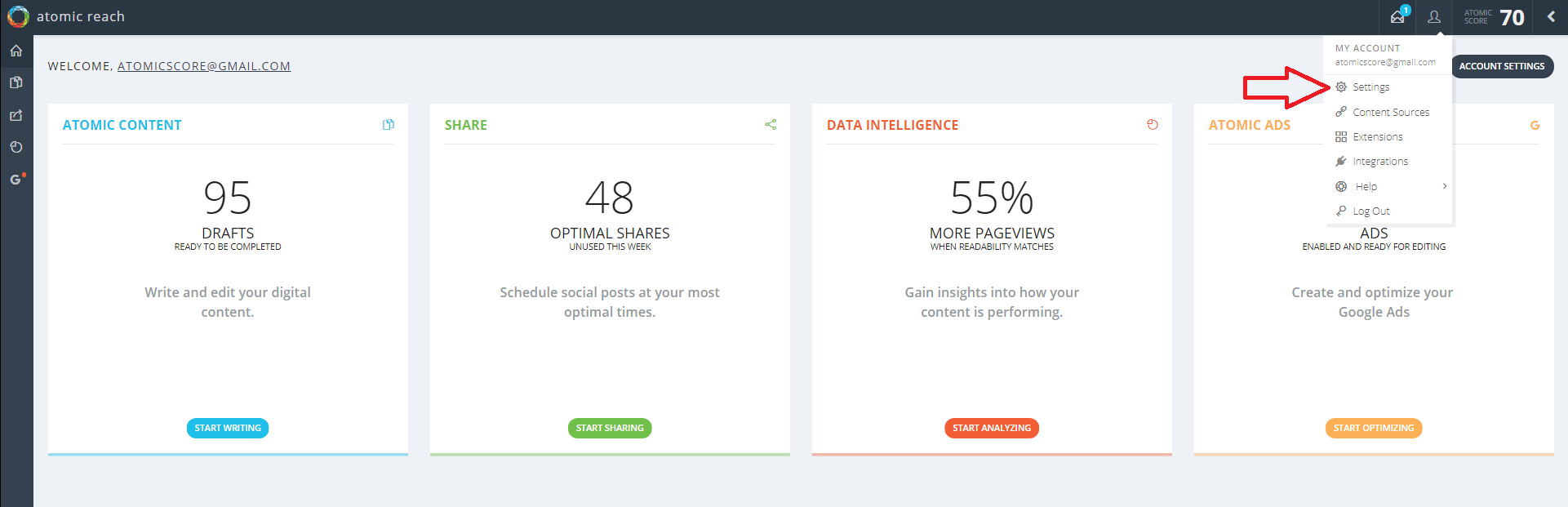Open Share from the sidebar
Screen dimensions: 1568x507
16,115
